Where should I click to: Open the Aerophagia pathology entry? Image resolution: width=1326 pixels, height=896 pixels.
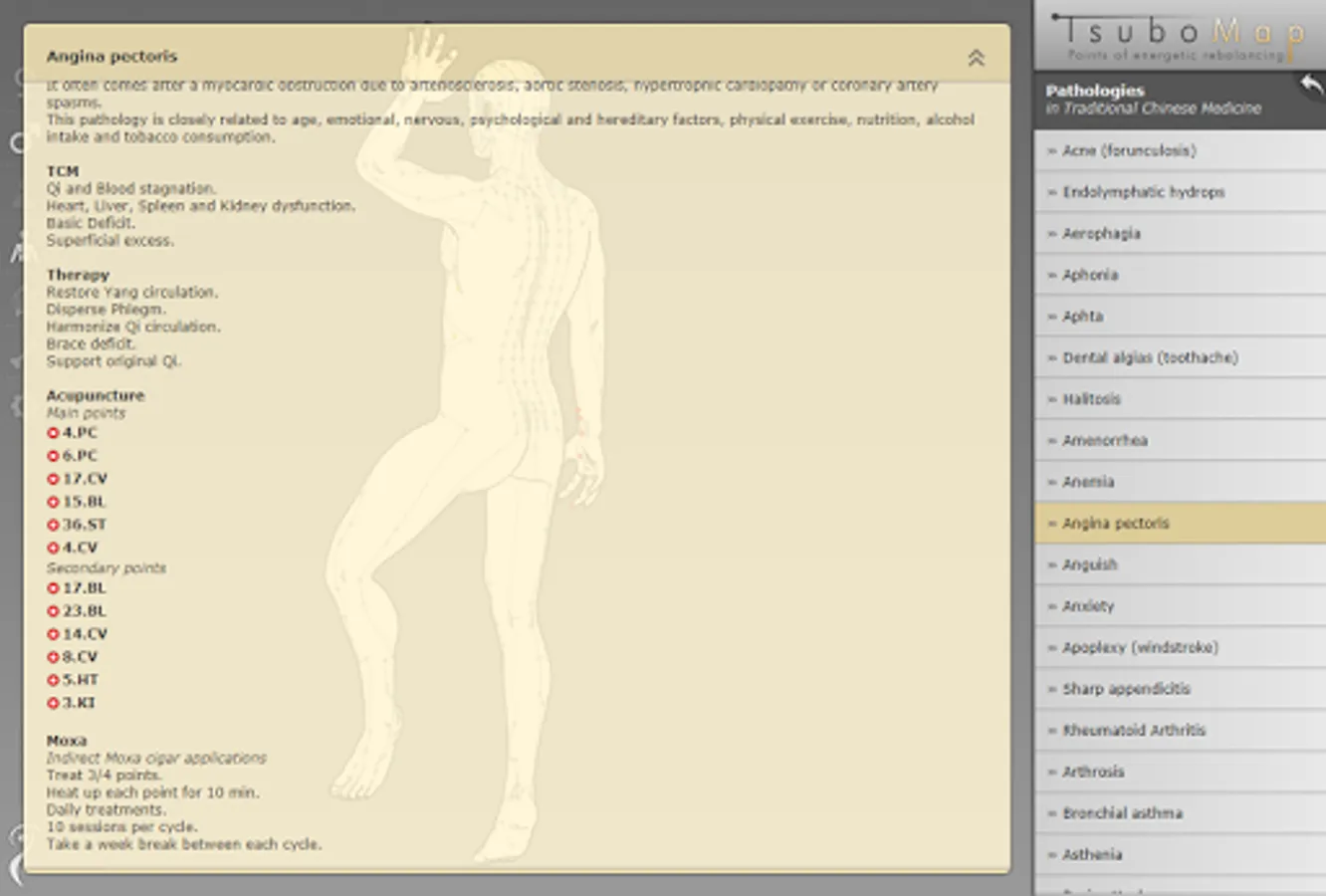(x=1180, y=233)
